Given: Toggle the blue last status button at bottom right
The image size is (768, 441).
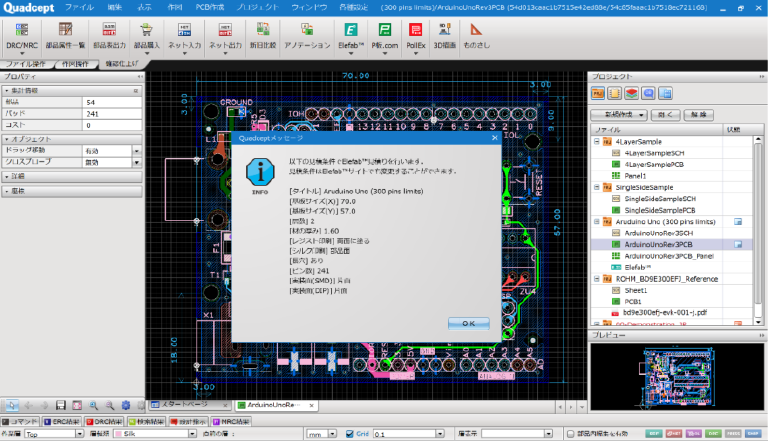Looking at the screenshot, I should coord(753,434).
